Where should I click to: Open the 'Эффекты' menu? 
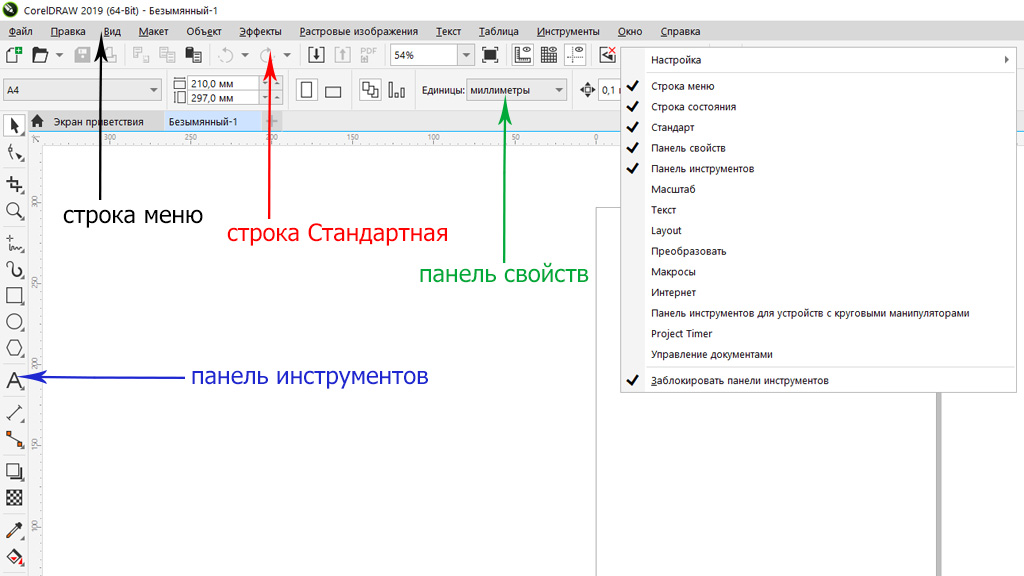coord(260,32)
